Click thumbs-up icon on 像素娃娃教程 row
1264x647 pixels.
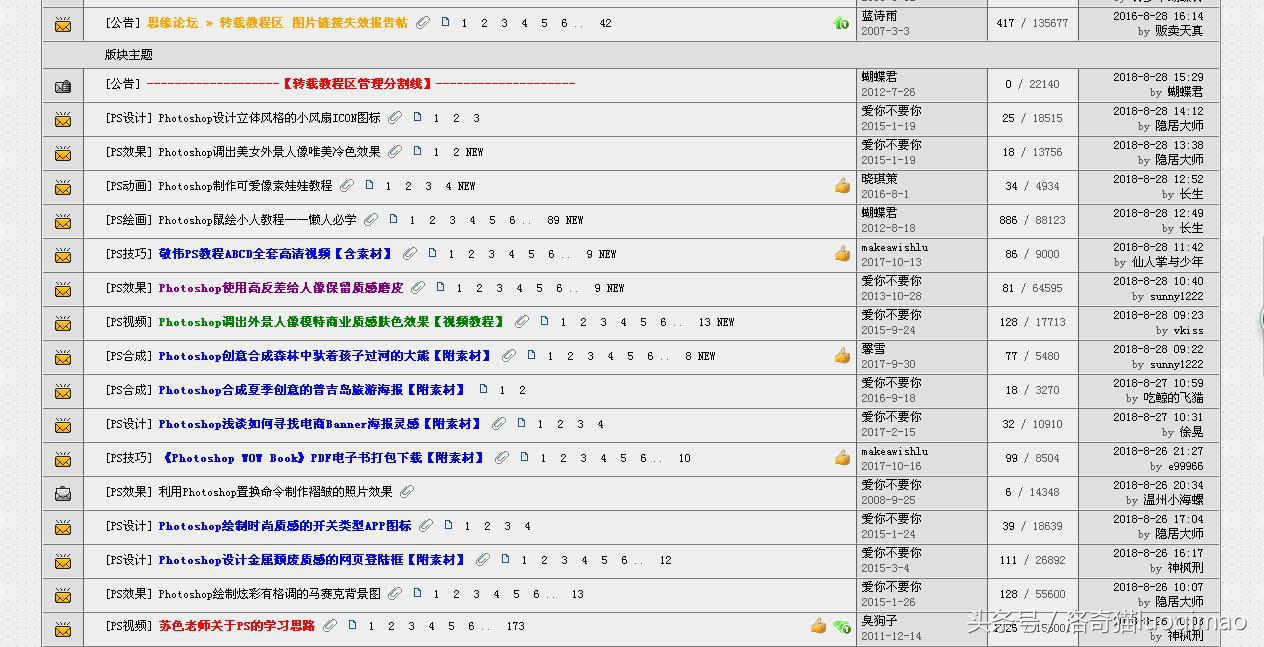pos(842,185)
